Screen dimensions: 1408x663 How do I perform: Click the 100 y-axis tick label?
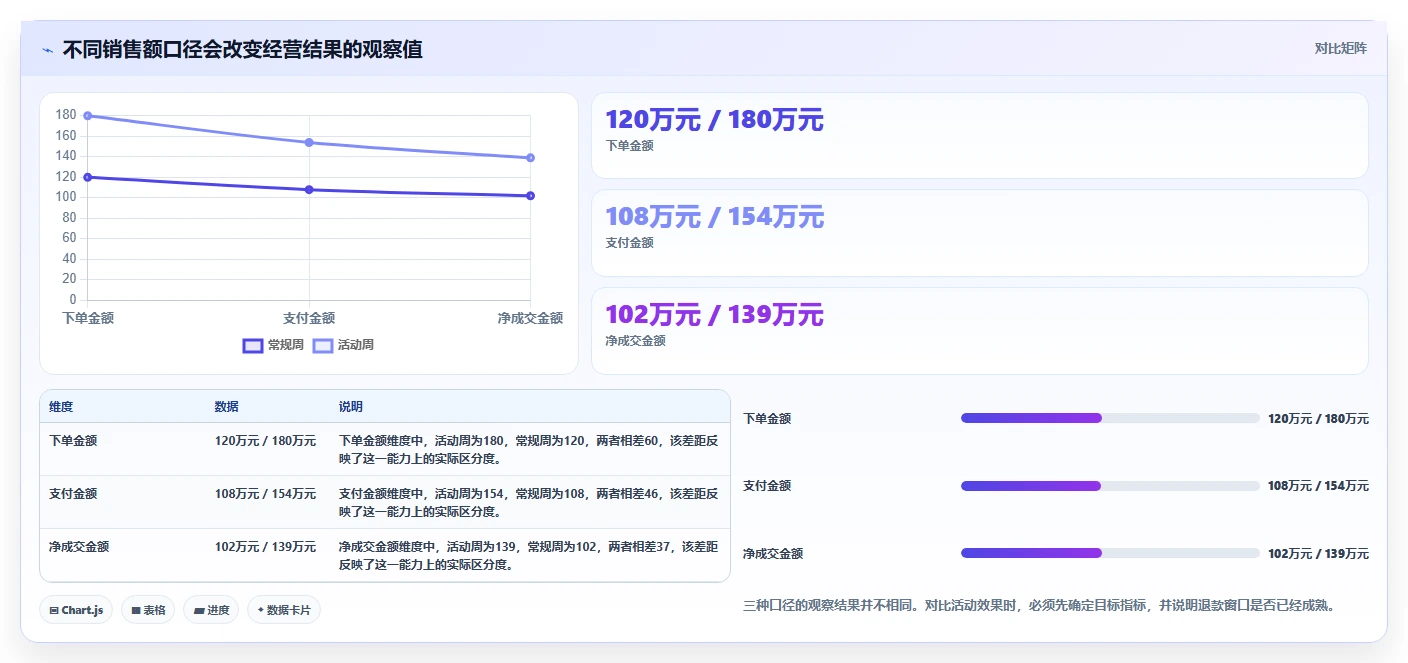click(x=66, y=197)
